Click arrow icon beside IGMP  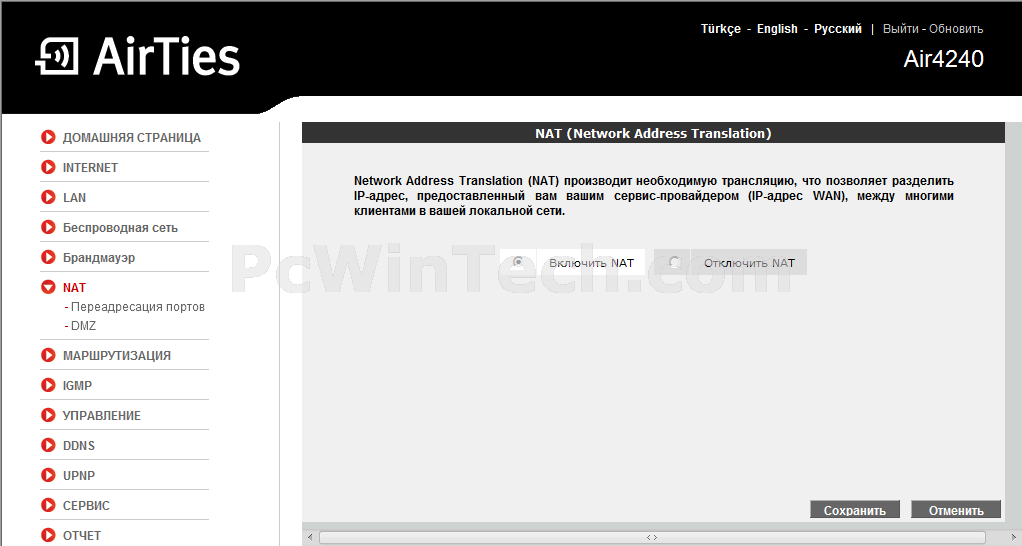pos(48,385)
